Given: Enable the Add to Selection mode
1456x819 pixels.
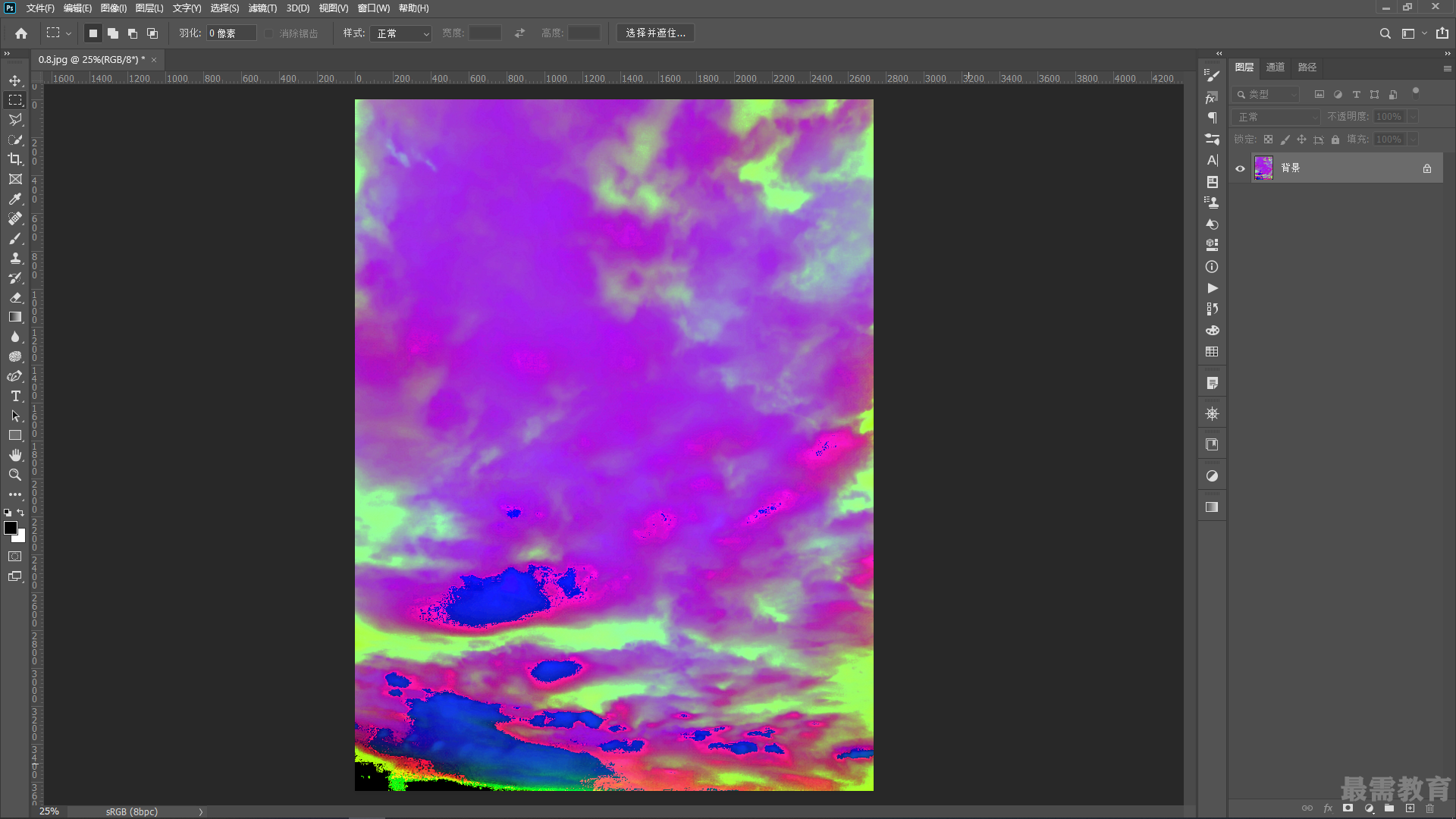Looking at the screenshot, I should click(x=113, y=33).
